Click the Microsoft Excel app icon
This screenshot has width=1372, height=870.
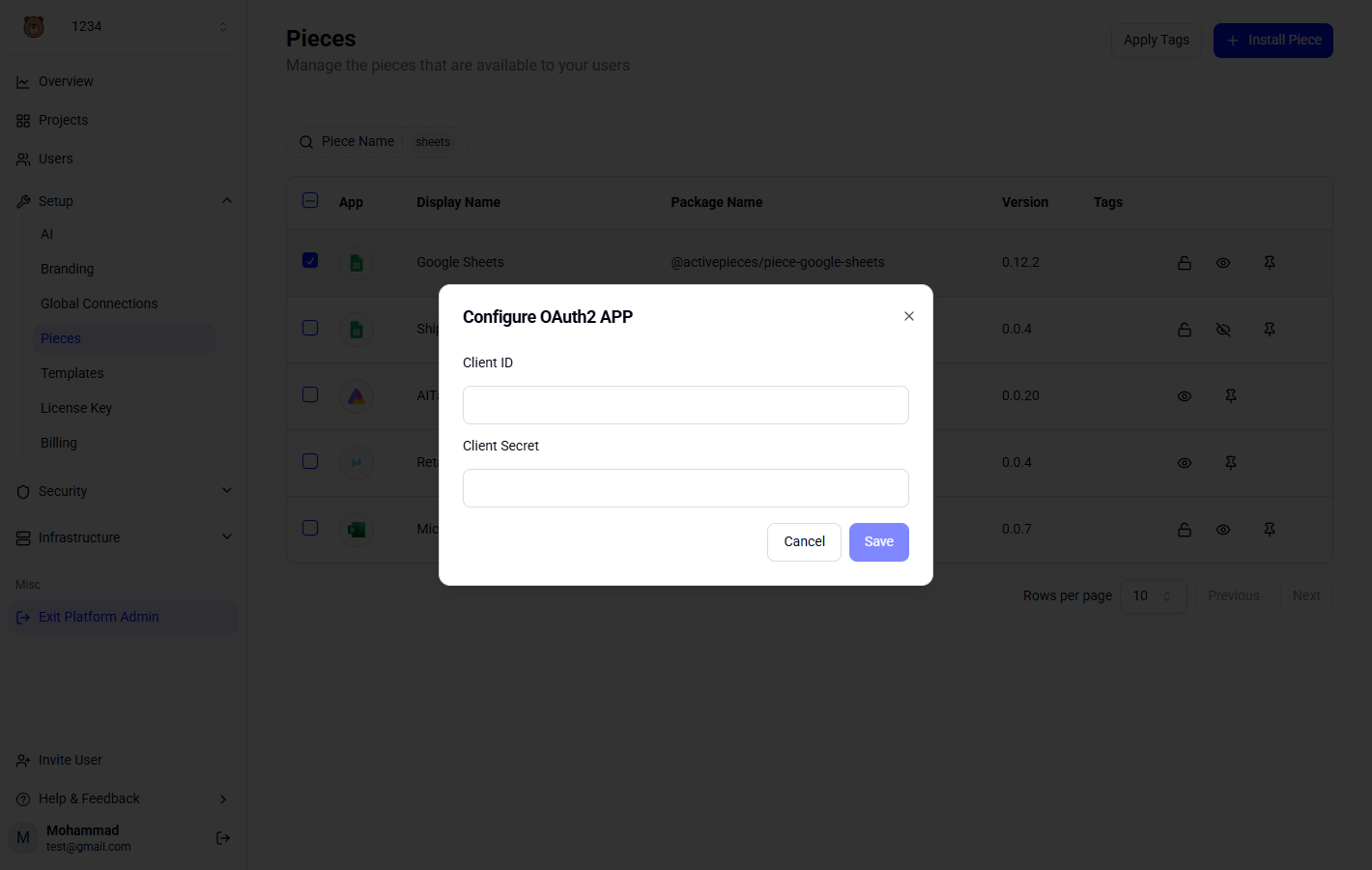coord(356,529)
